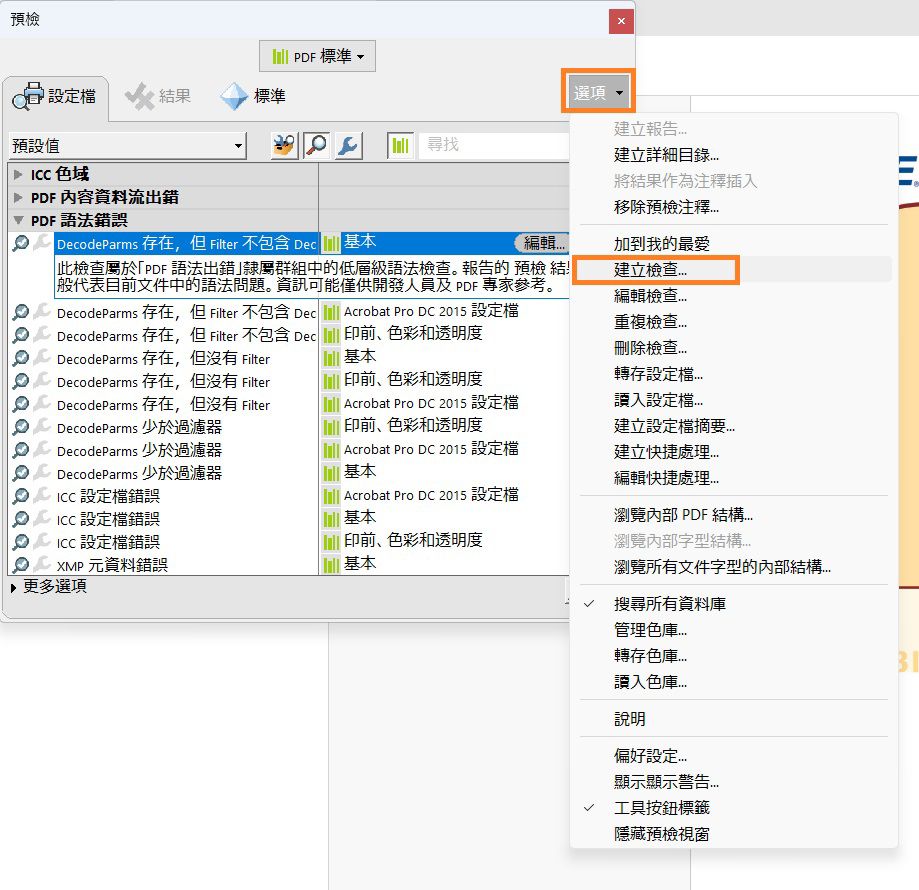This screenshot has height=890, width=919.
Task: Choose 編輯快捷處理... menu item
Action: (666, 478)
